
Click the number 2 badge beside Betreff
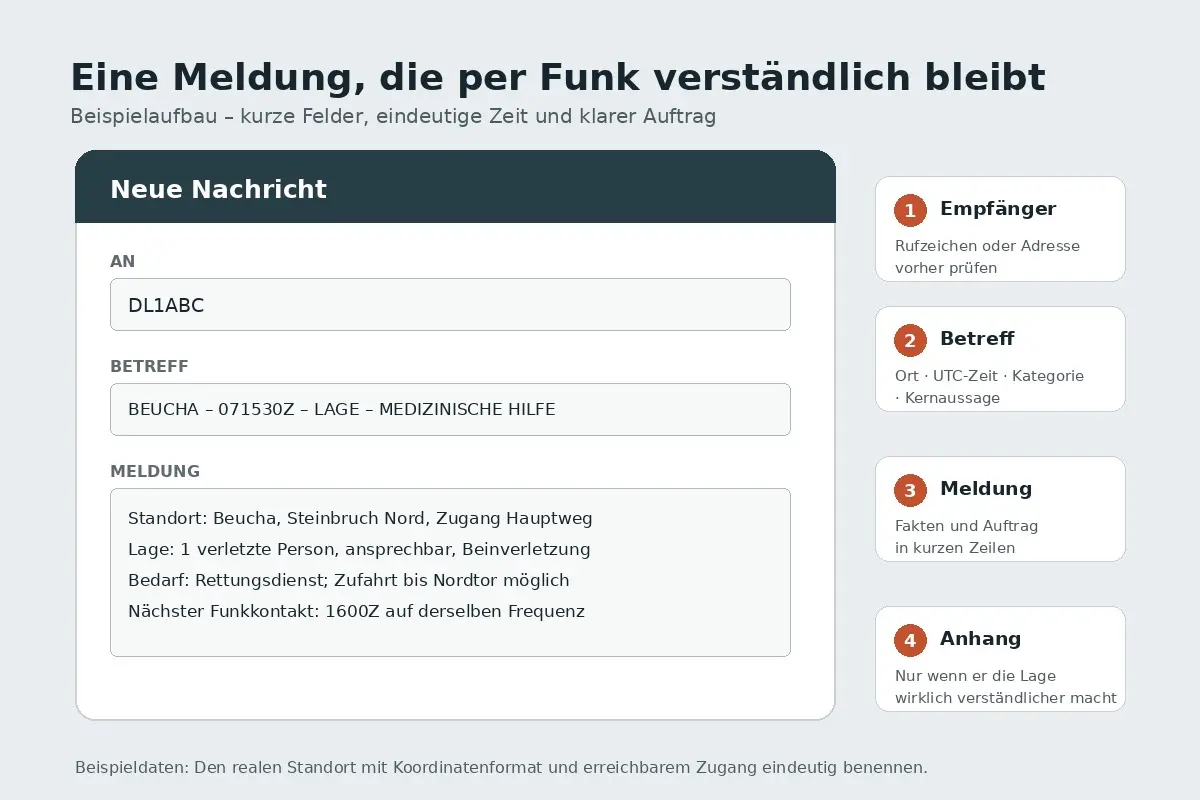point(910,340)
